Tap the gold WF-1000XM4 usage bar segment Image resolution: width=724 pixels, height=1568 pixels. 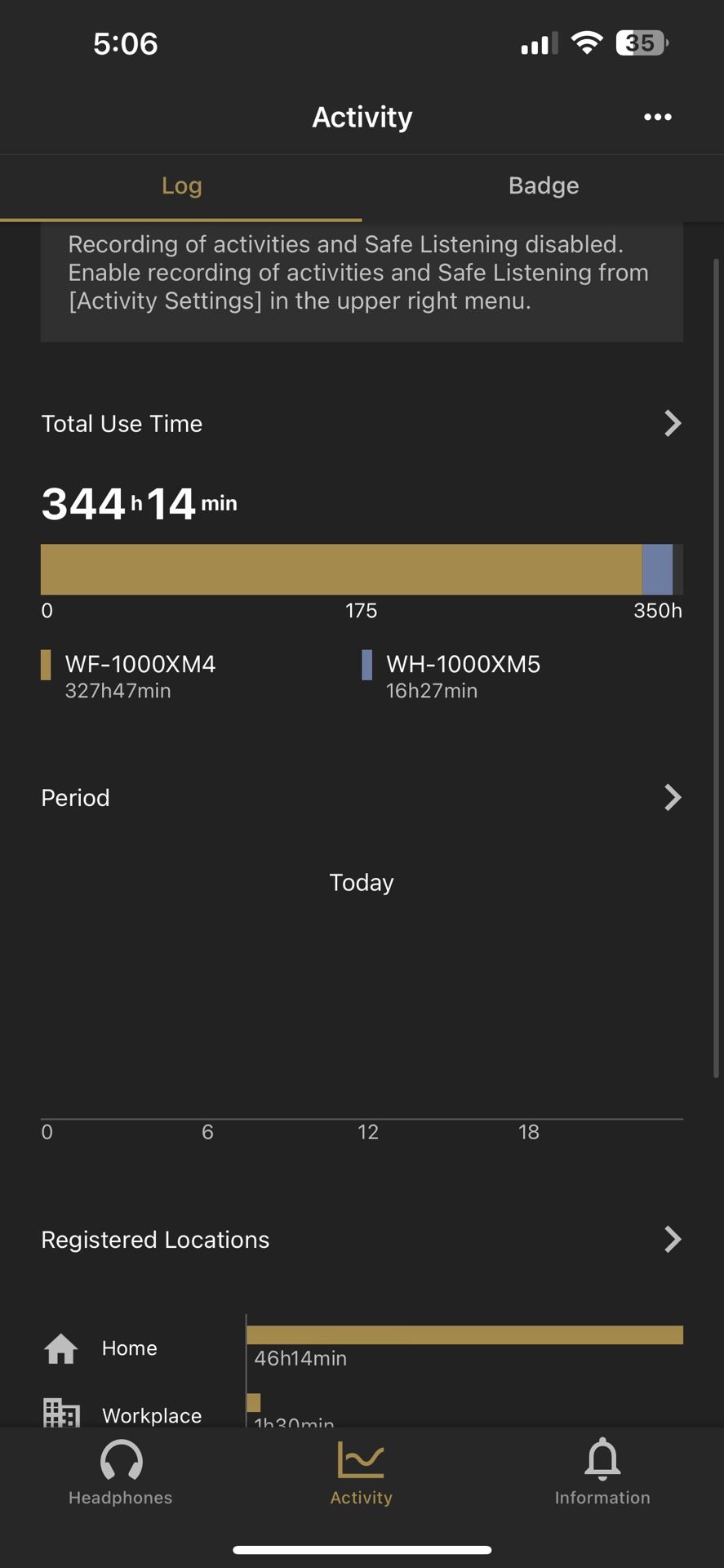point(341,569)
